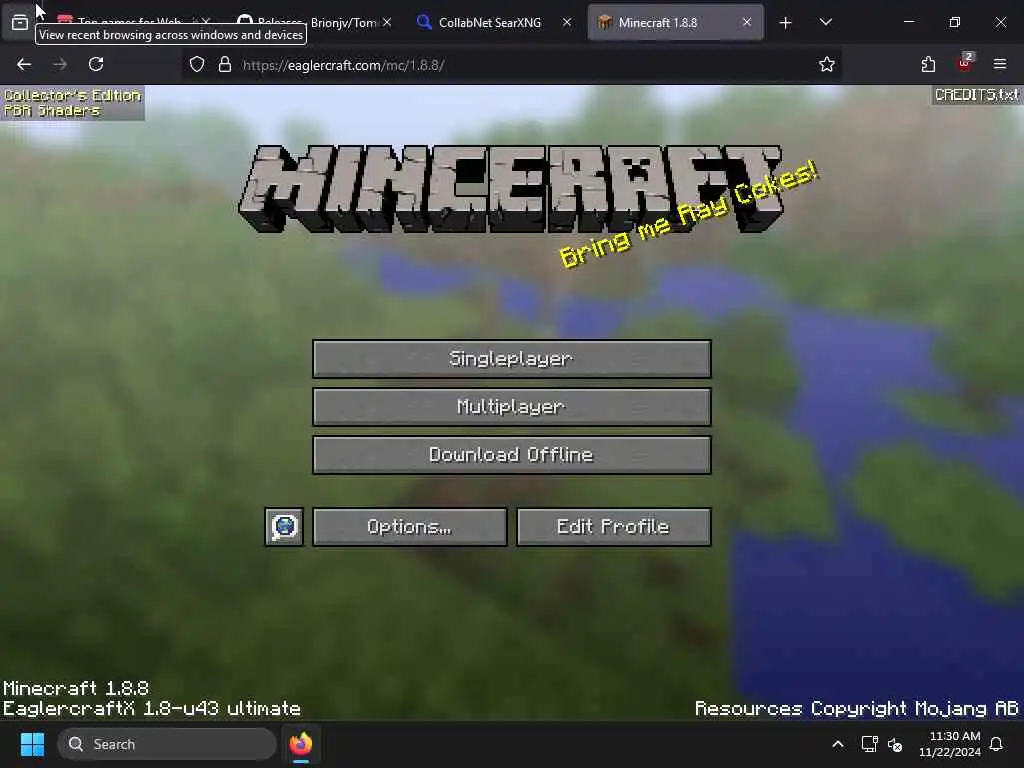1024x768 pixels.
Task: Open CREDITS.txt link
Action: pos(976,95)
